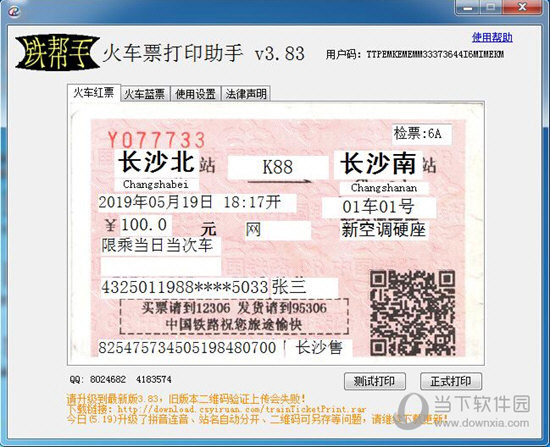The width and height of the screenshot is (550, 447).
Task: Edit the serial number field 82547573450519848 0700
Action: [x=189, y=348]
